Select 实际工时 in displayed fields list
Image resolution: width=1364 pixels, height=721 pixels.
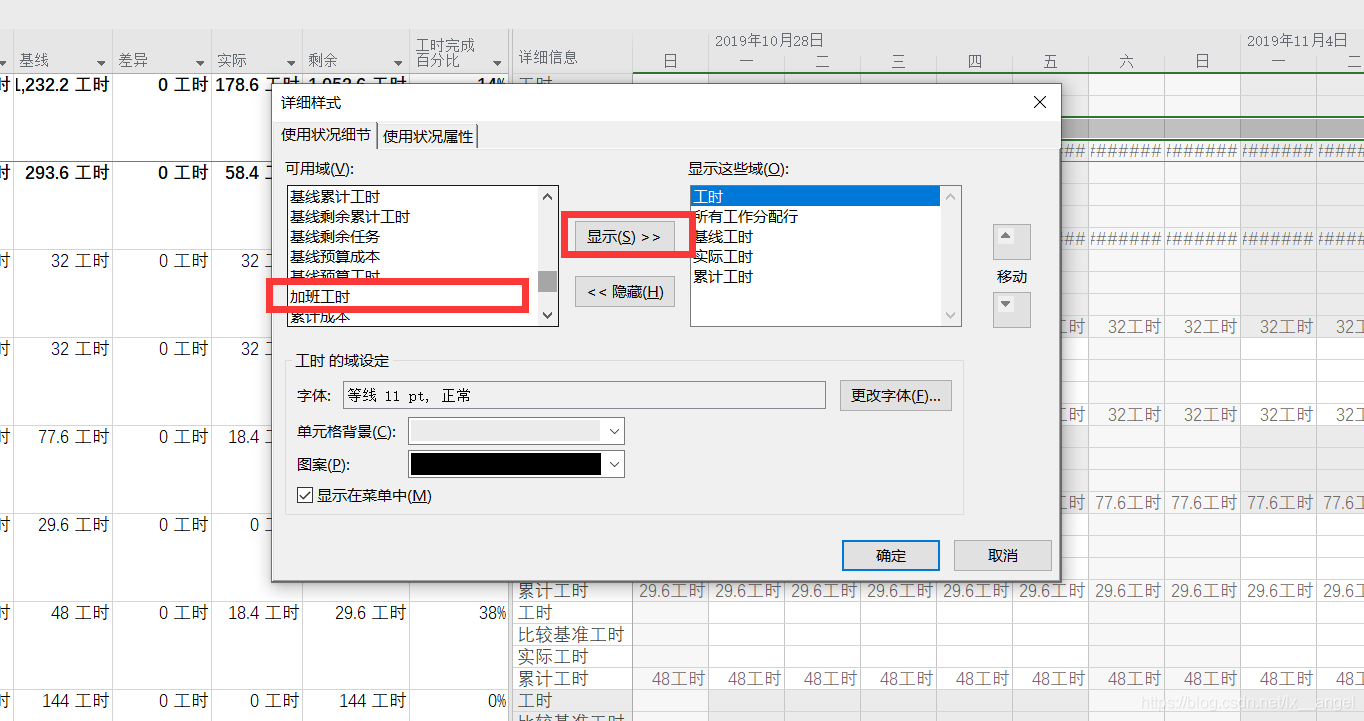(x=723, y=257)
